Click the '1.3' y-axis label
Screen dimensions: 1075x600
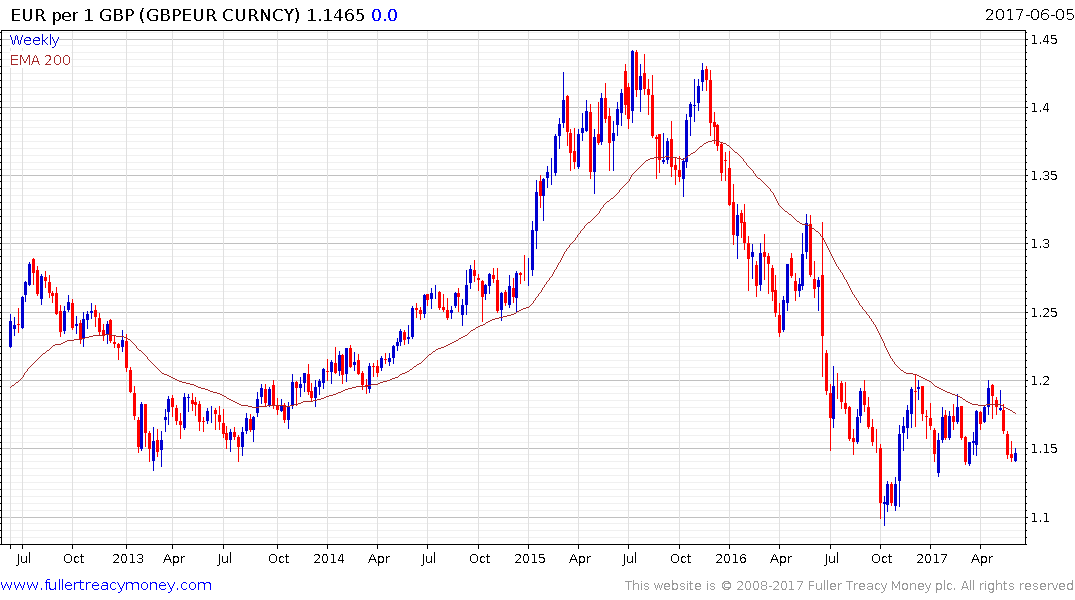click(1040, 244)
